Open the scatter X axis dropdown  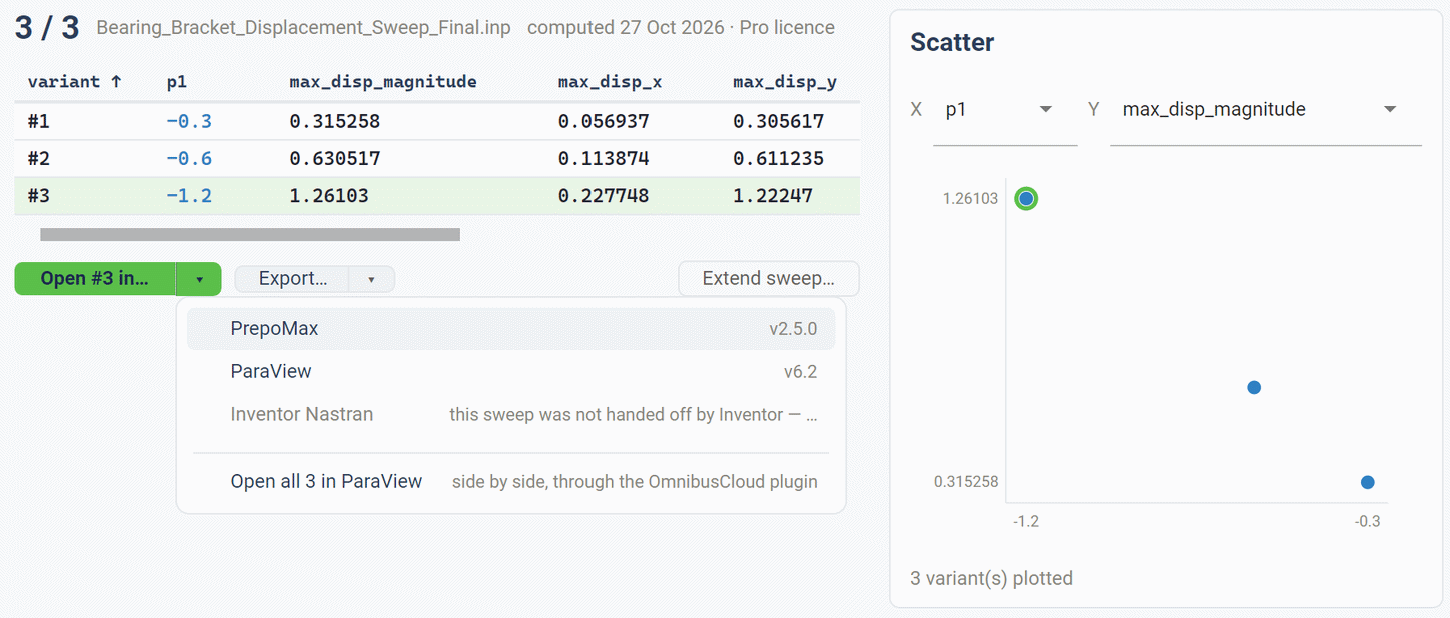[x=1005, y=110]
